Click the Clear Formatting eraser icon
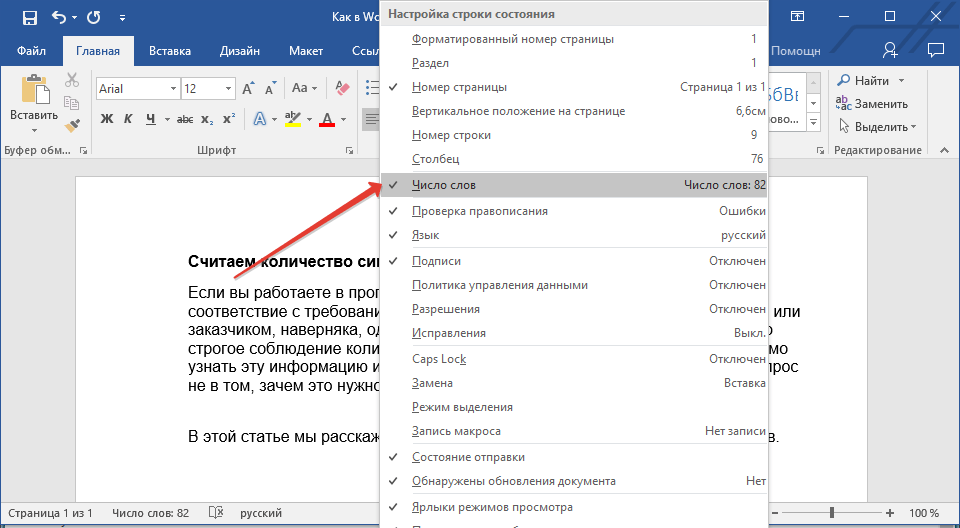Viewport: 960px width, 528px height. pyautogui.click(x=343, y=89)
